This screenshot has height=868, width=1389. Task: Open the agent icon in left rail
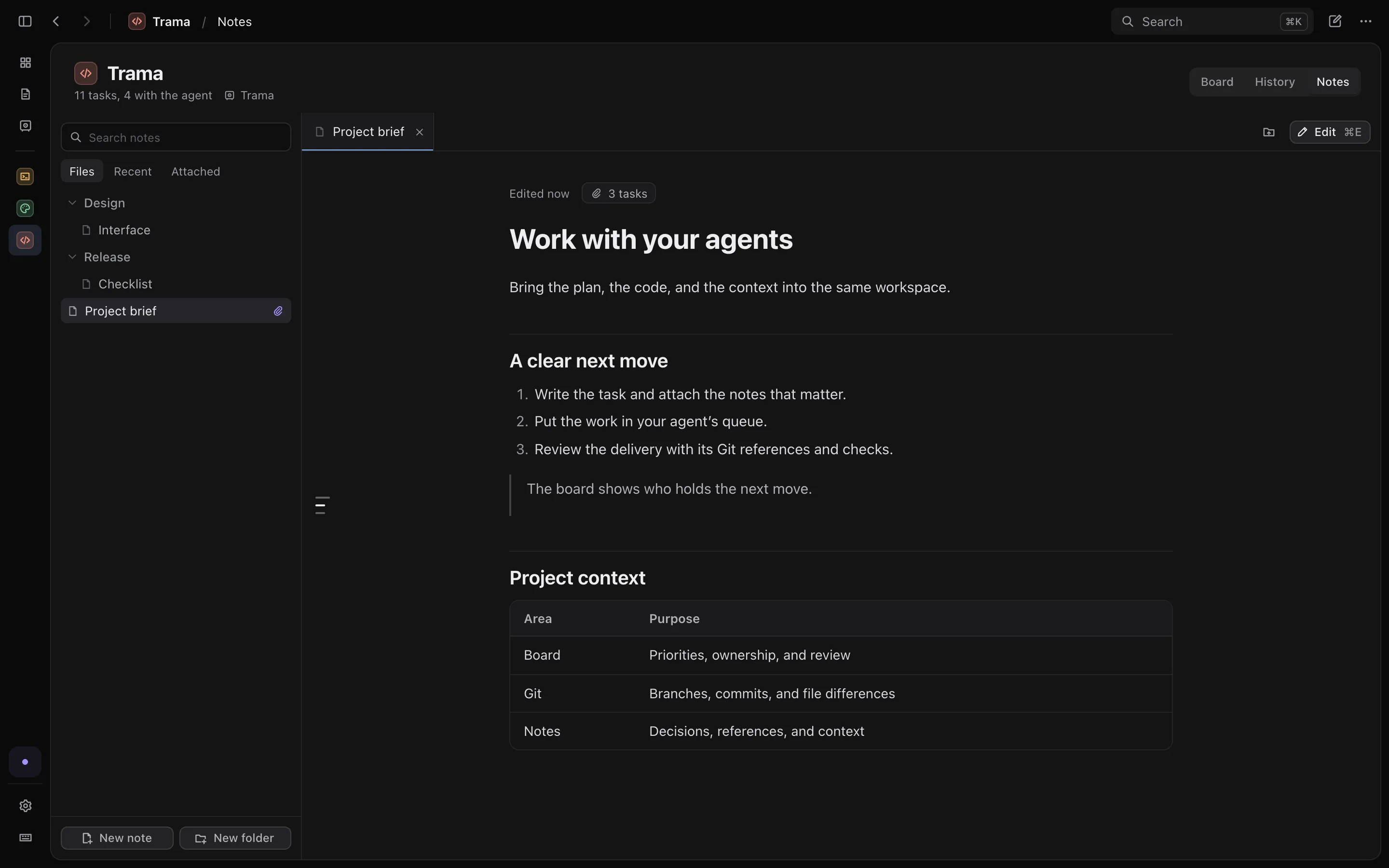[25, 126]
